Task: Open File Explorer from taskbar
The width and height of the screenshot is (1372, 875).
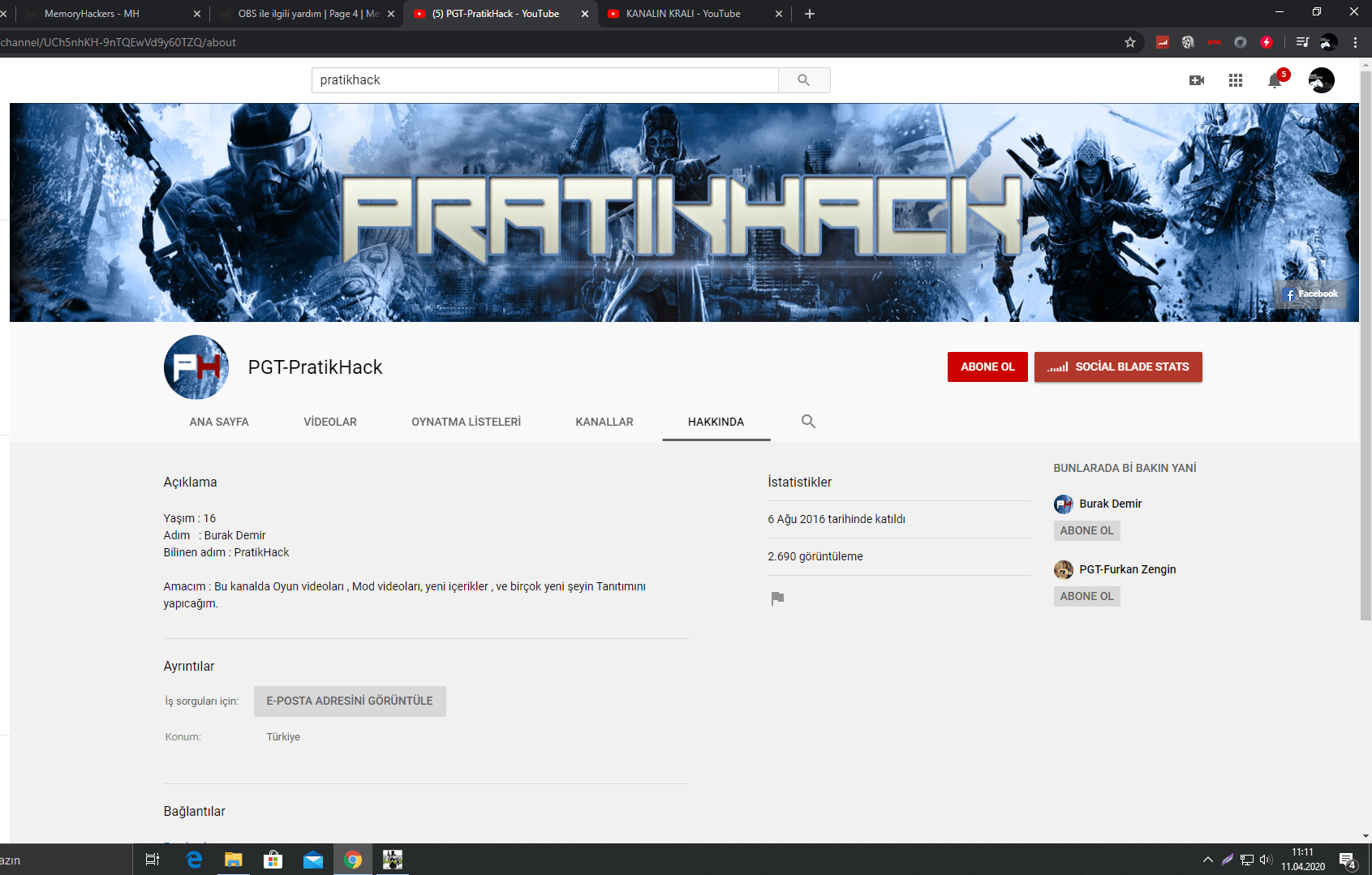Action: (234, 860)
